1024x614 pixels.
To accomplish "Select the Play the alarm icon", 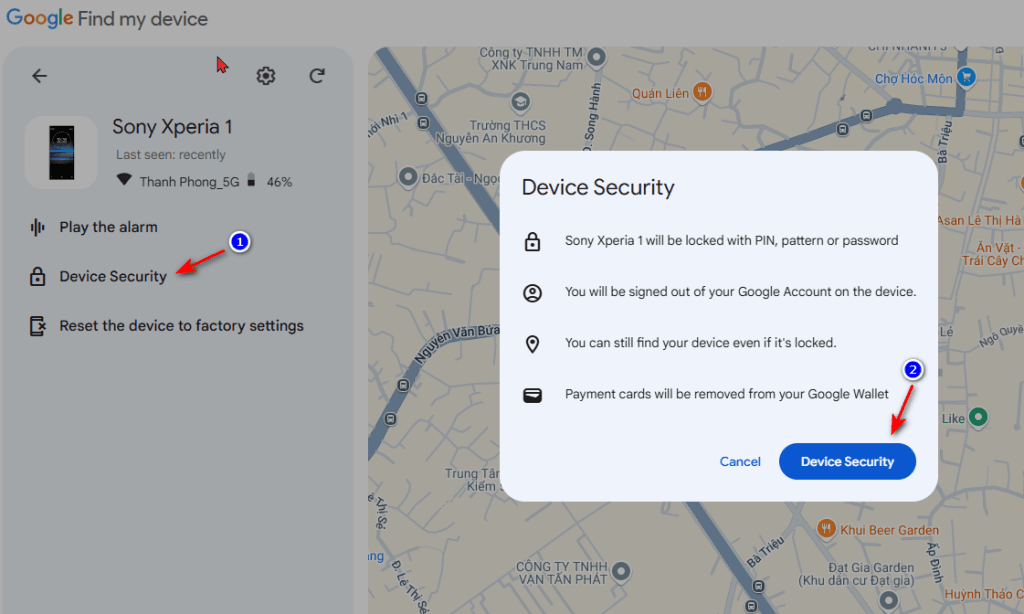I will [x=40, y=227].
